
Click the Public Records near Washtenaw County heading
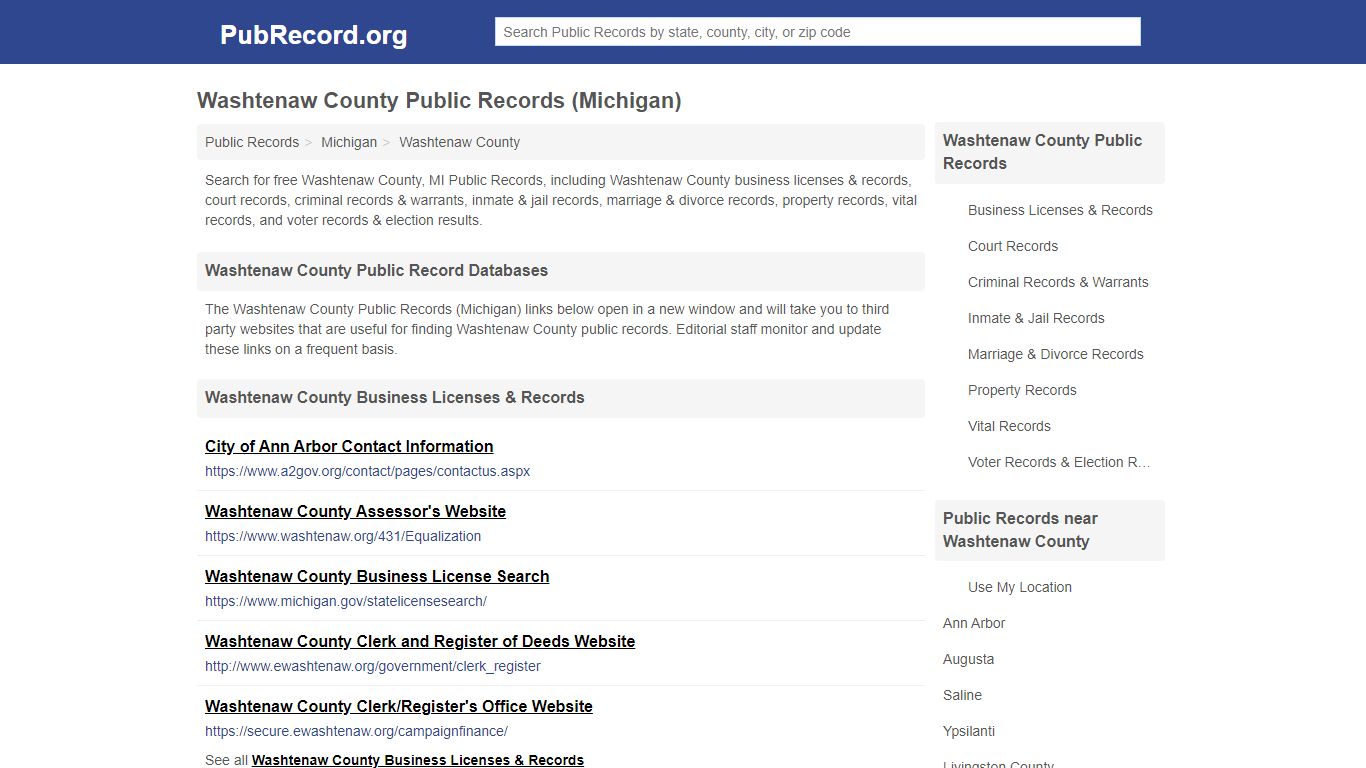click(1020, 530)
